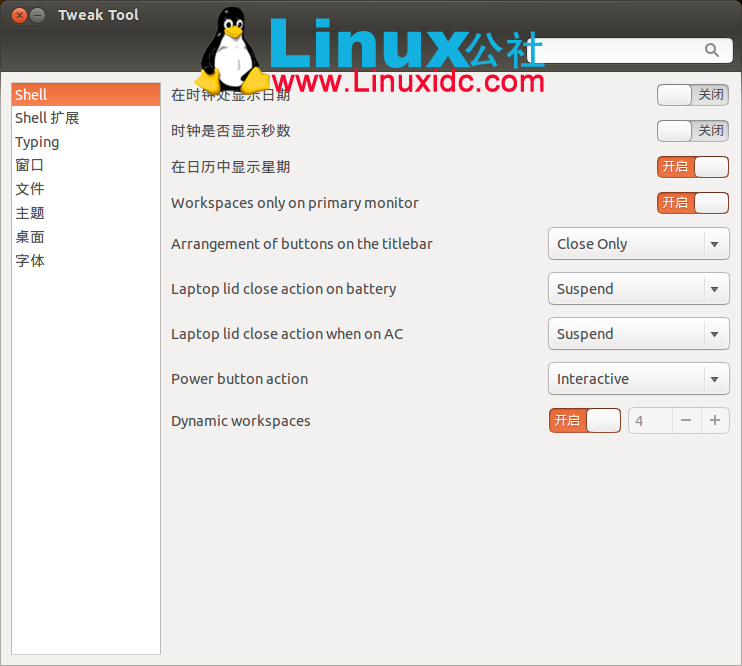Decrease workspace count with minus button
742x666 pixels.
pos(686,420)
